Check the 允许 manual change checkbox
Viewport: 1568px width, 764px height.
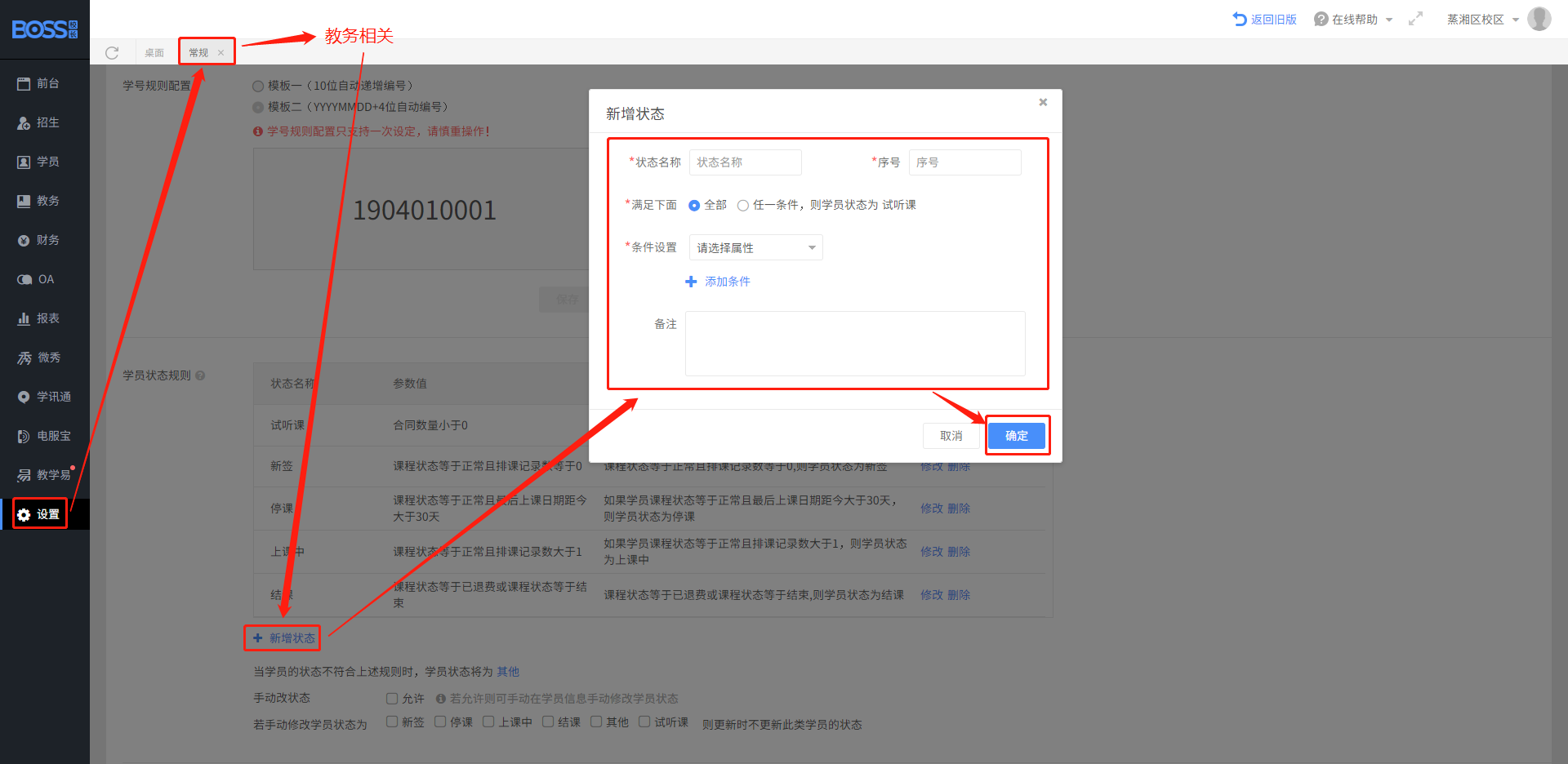point(392,699)
